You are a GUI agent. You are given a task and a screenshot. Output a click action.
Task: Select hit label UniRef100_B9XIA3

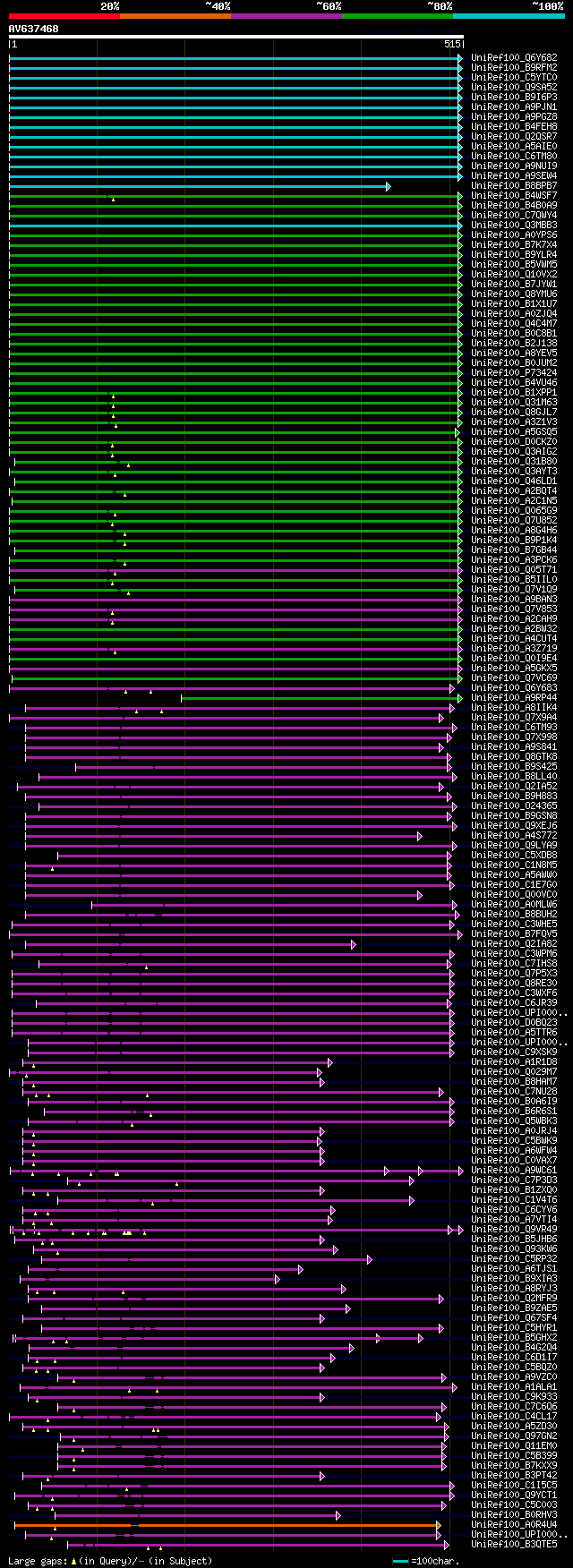(x=514, y=1279)
